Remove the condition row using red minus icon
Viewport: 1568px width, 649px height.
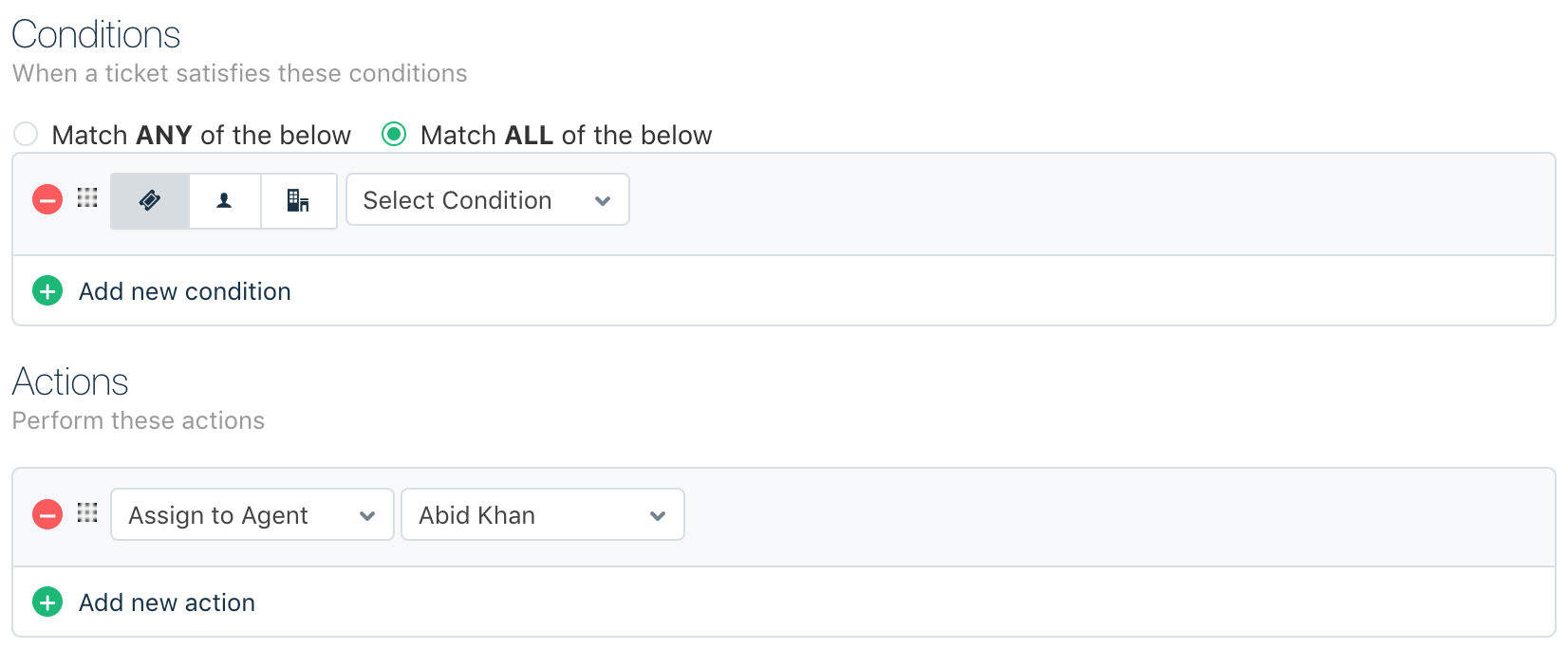pyautogui.click(x=47, y=200)
